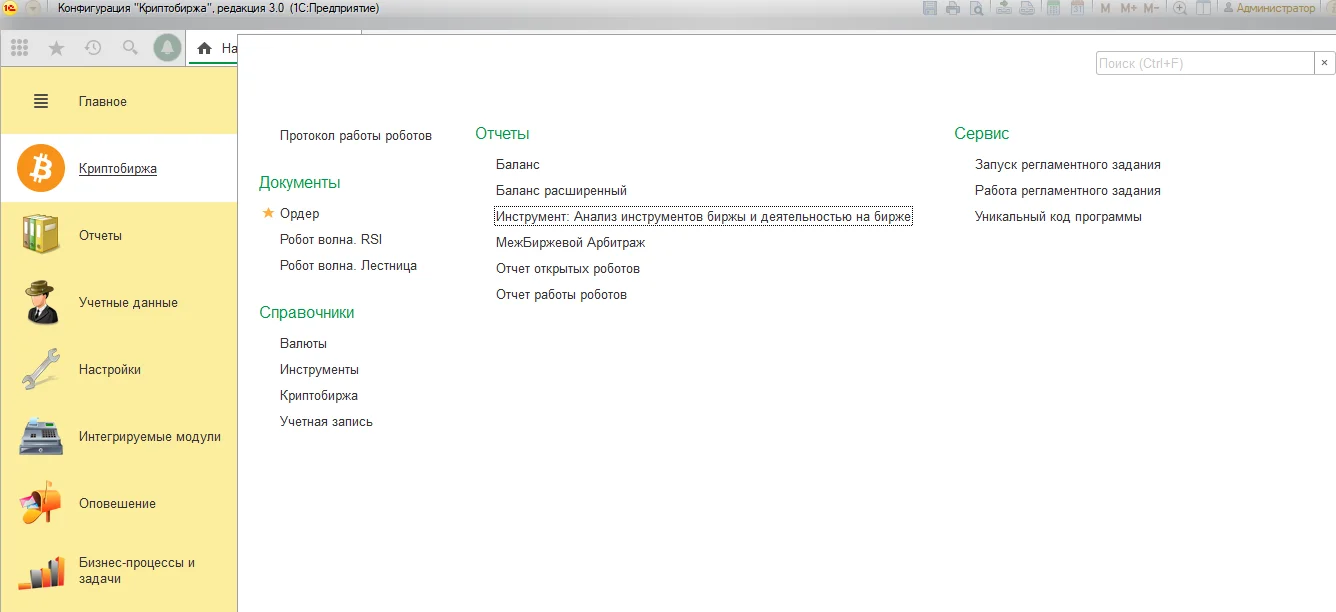Open the zoom magnifier plus icon
Viewport: 1336px width, 612px height.
pyautogui.click(x=1180, y=8)
